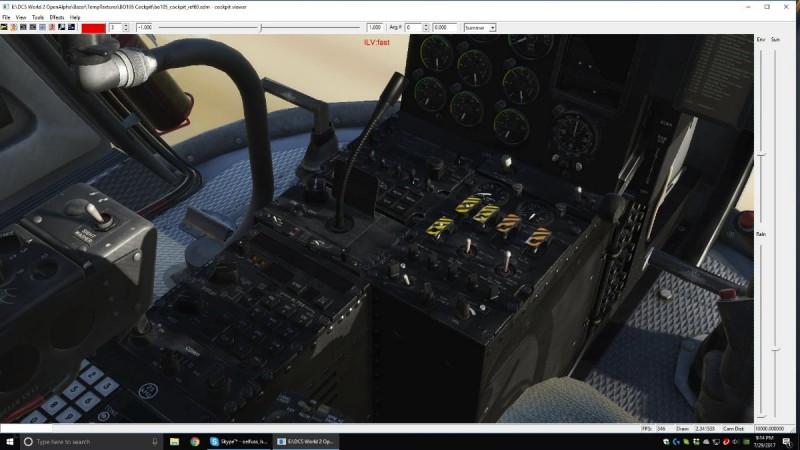The image size is (800, 450).
Task: Click the red ILV:fast overlay text
Action: 377,42
